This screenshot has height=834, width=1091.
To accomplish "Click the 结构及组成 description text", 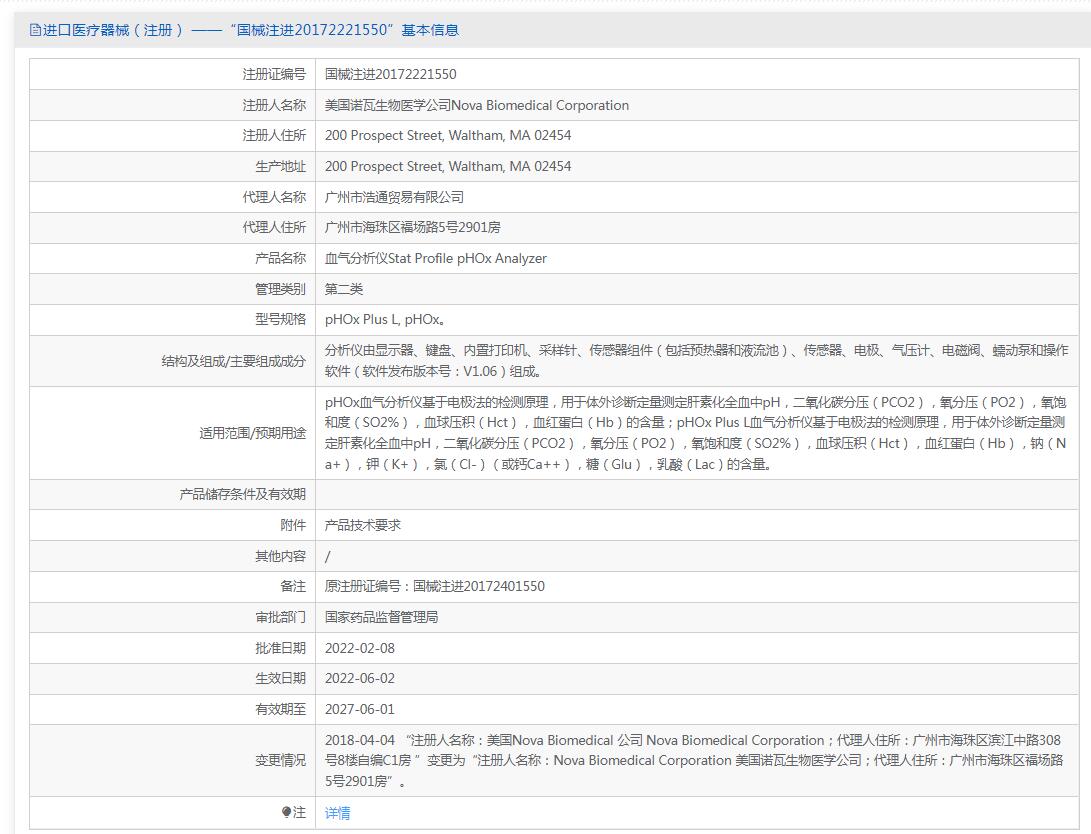I will coord(696,360).
